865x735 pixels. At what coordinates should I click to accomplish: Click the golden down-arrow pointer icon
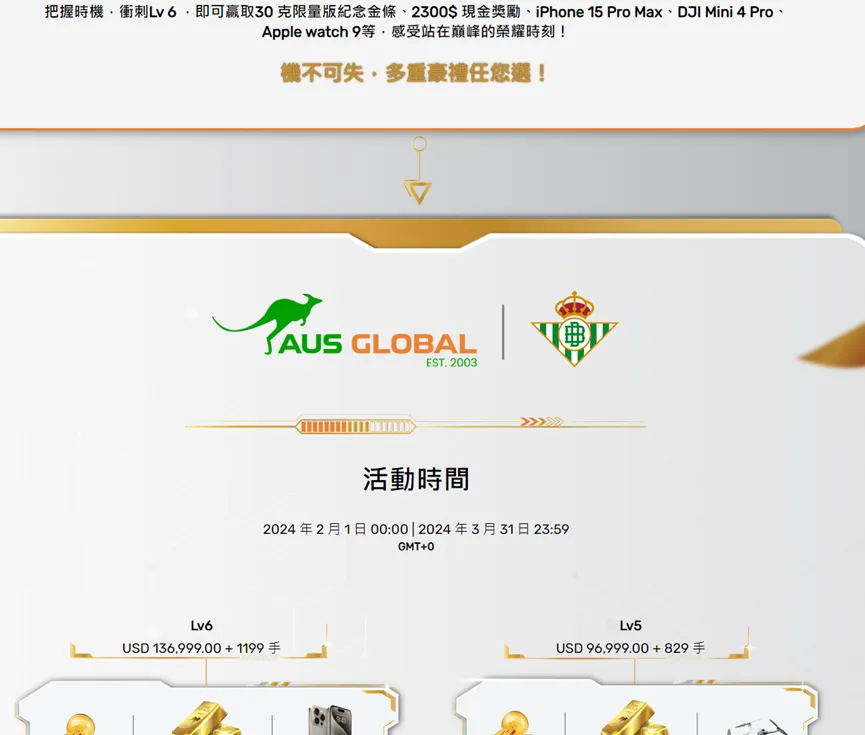point(418,171)
